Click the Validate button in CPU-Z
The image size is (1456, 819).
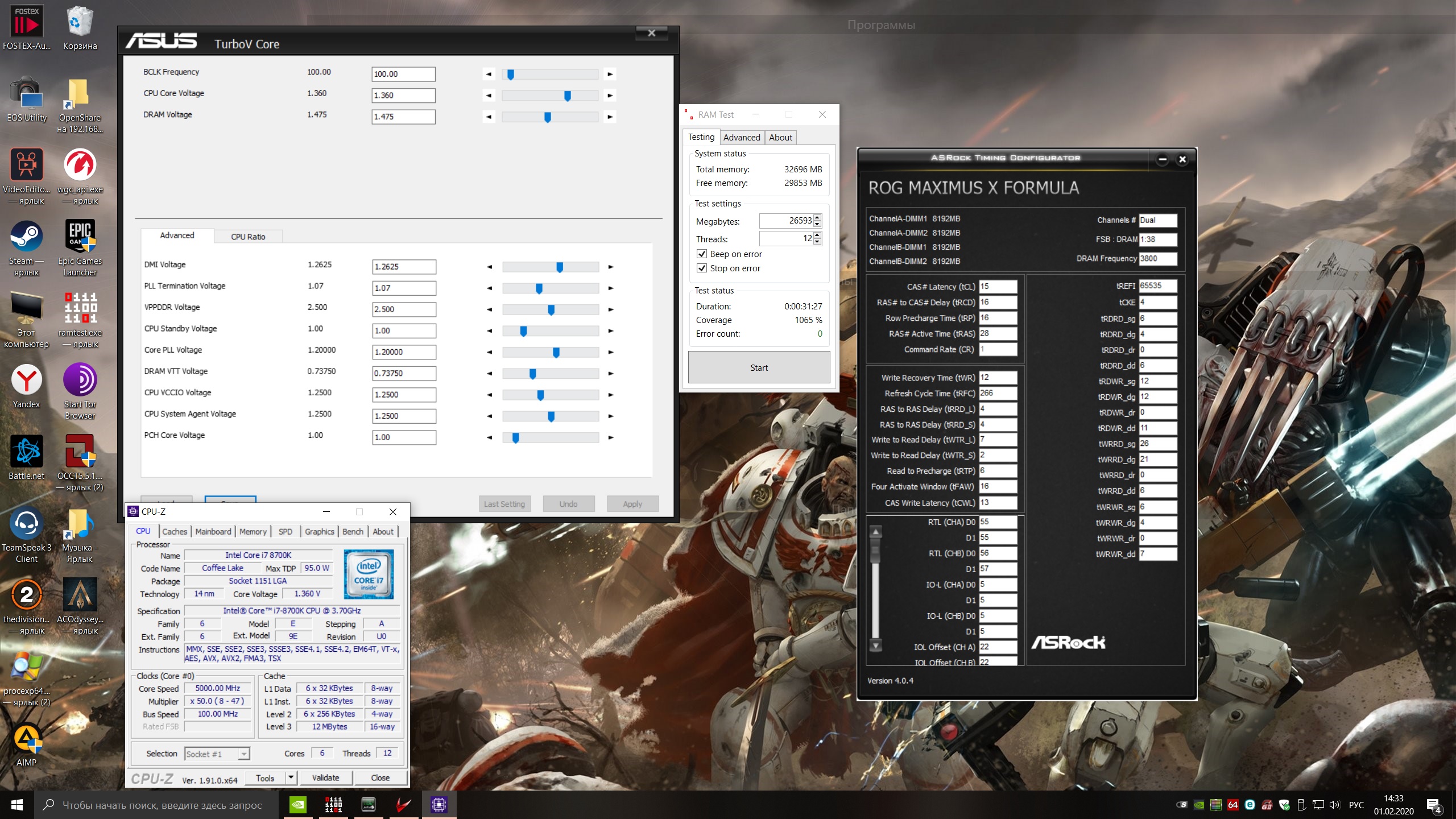click(325, 777)
